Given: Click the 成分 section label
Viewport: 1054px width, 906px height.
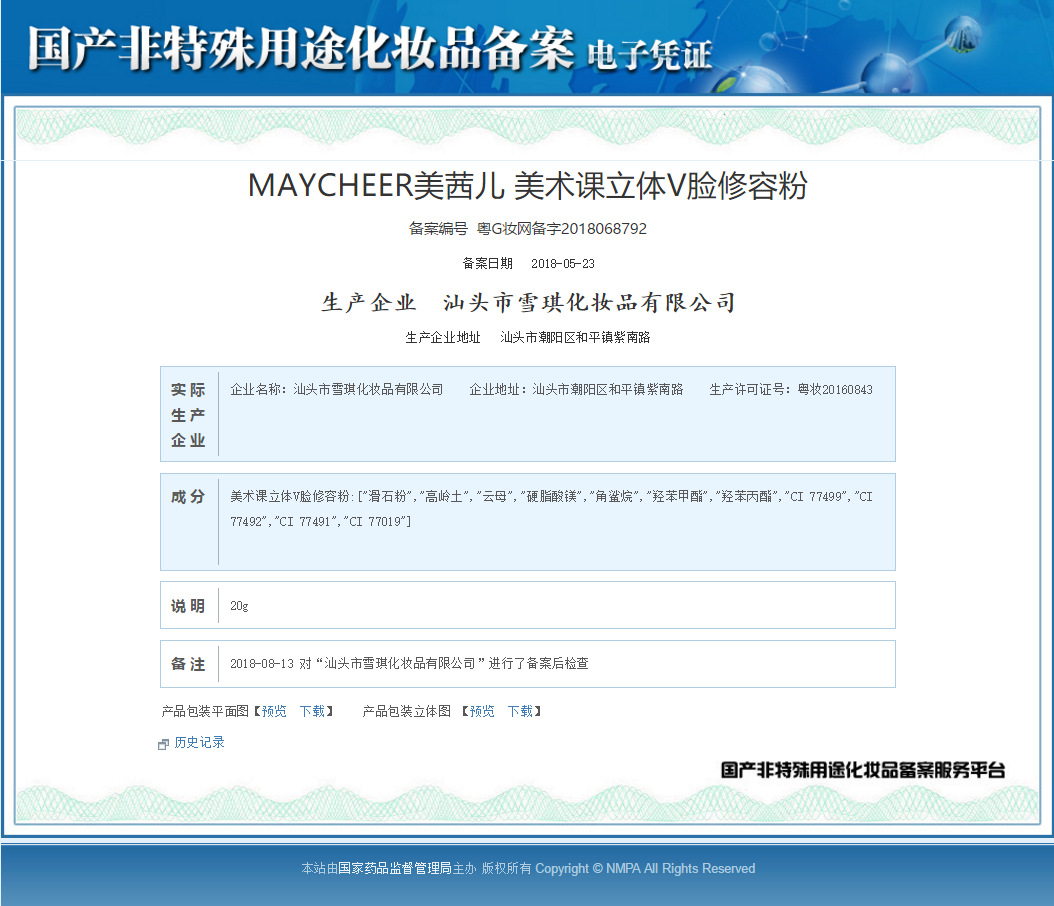Looking at the screenshot, I should [x=188, y=497].
